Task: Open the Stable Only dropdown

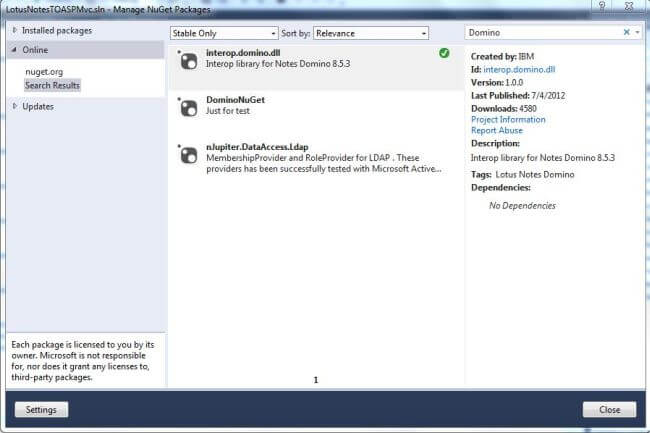Action: 224,33
